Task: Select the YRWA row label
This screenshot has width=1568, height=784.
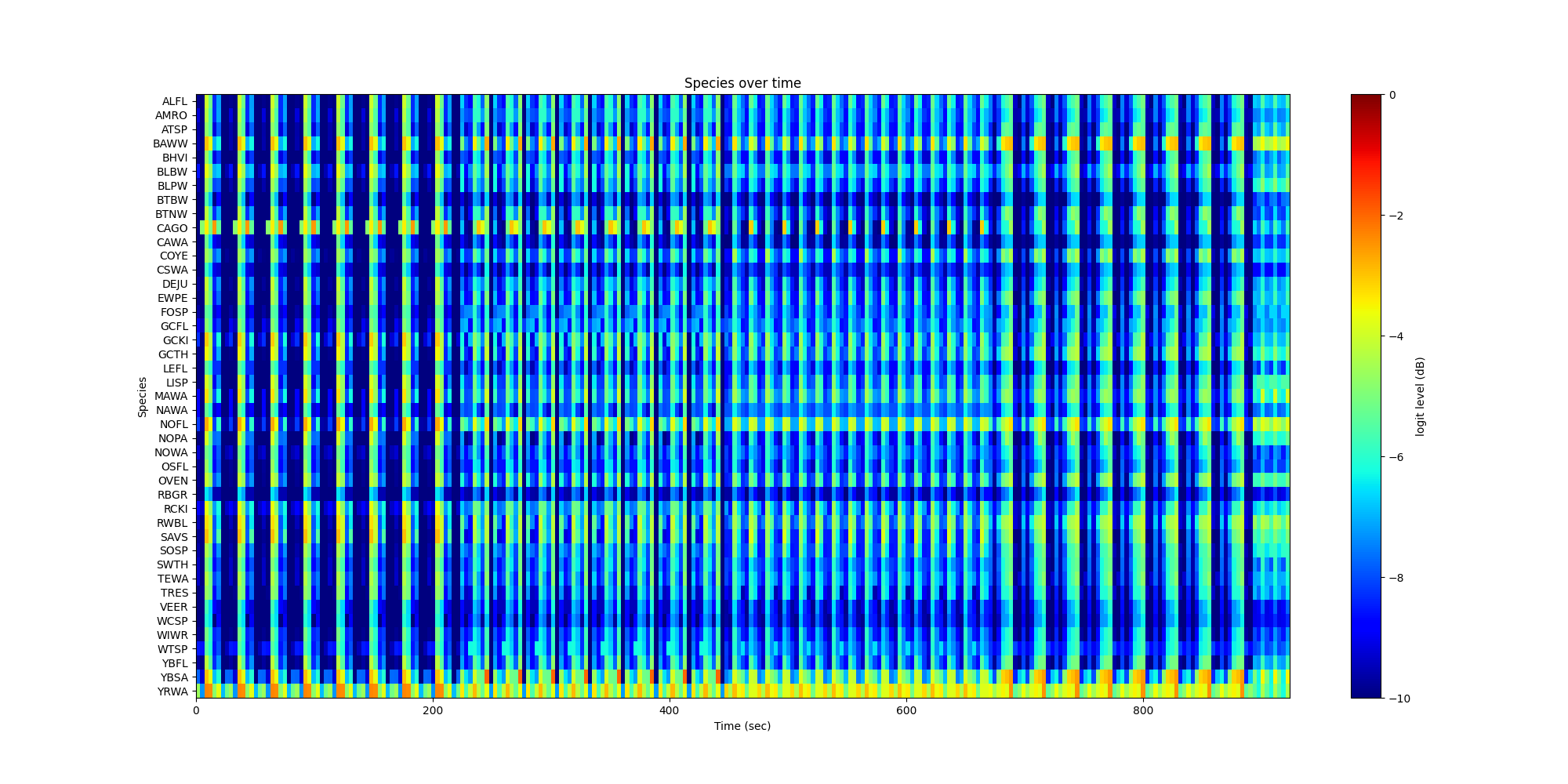Action: click(x=172, y=691)
